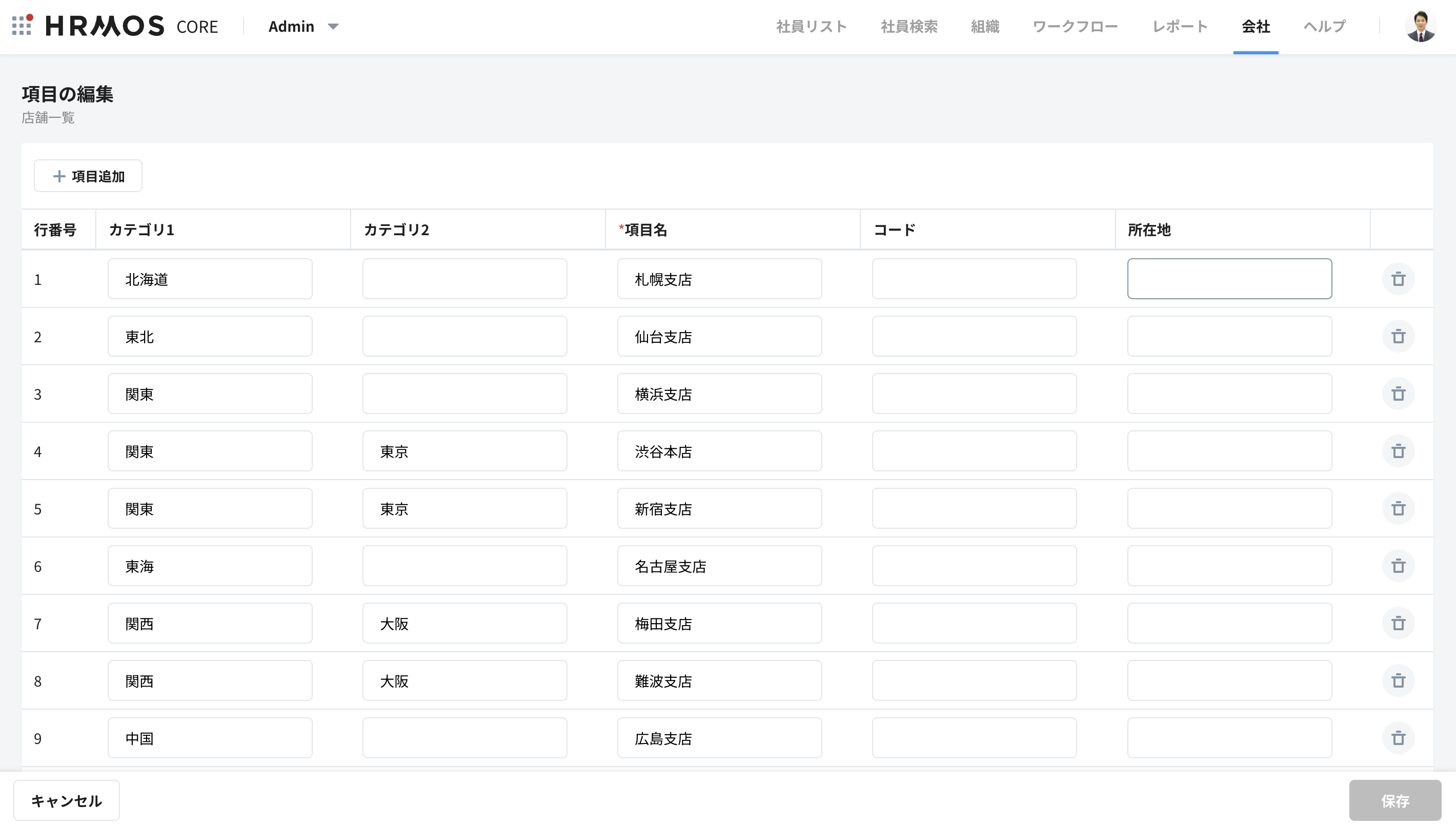Trash the 難波支店 row
This screenshot has width=1456, height=827.
(1398, 680)
